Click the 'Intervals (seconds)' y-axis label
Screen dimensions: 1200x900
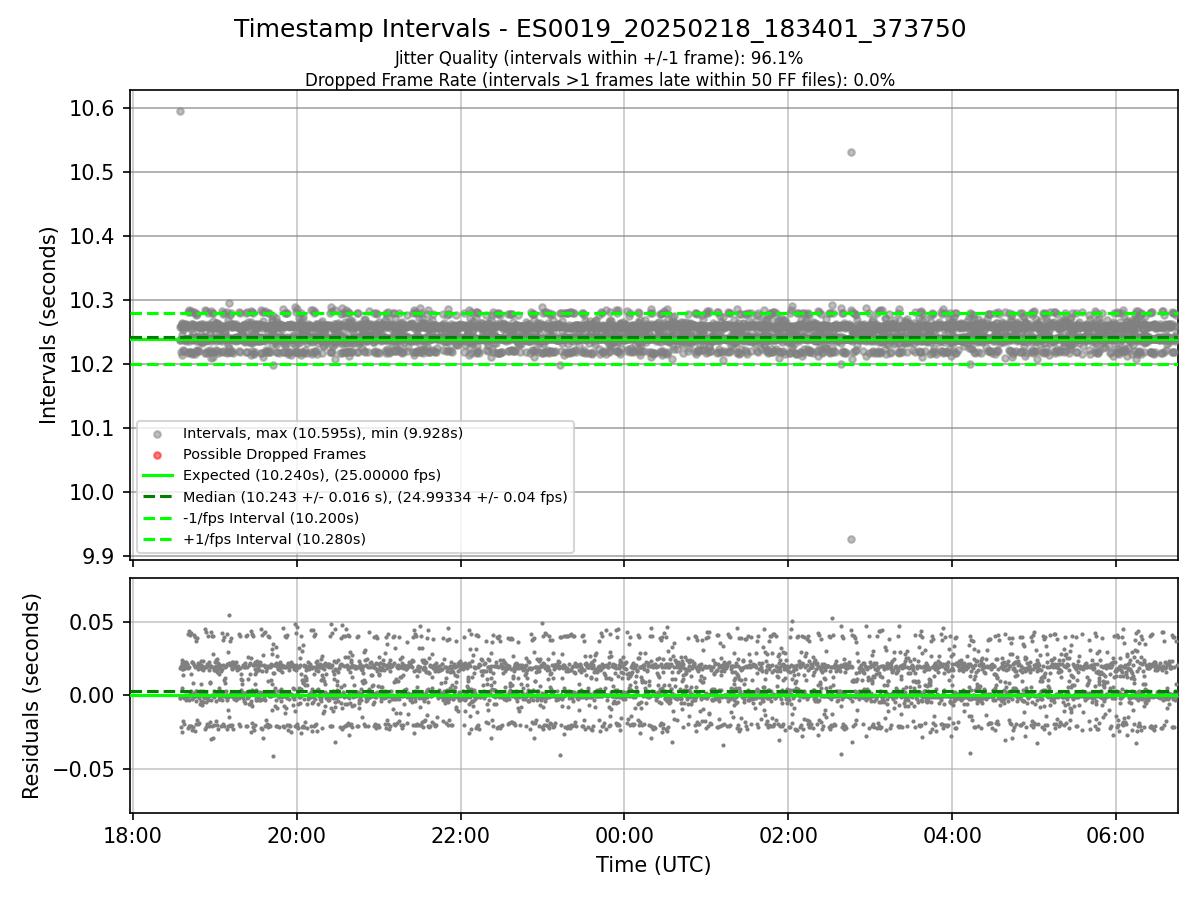pos(49,325)
